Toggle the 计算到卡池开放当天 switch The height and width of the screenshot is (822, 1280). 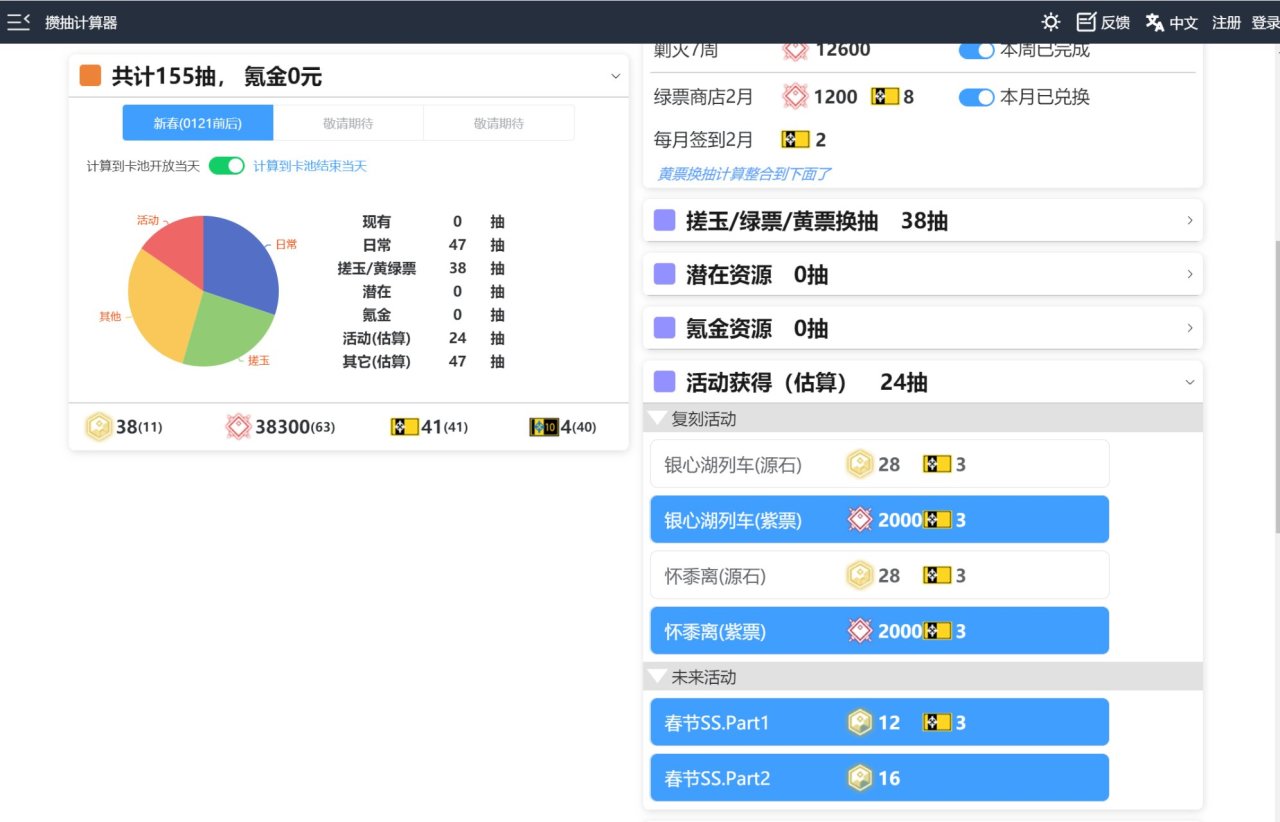click(227, 166)
